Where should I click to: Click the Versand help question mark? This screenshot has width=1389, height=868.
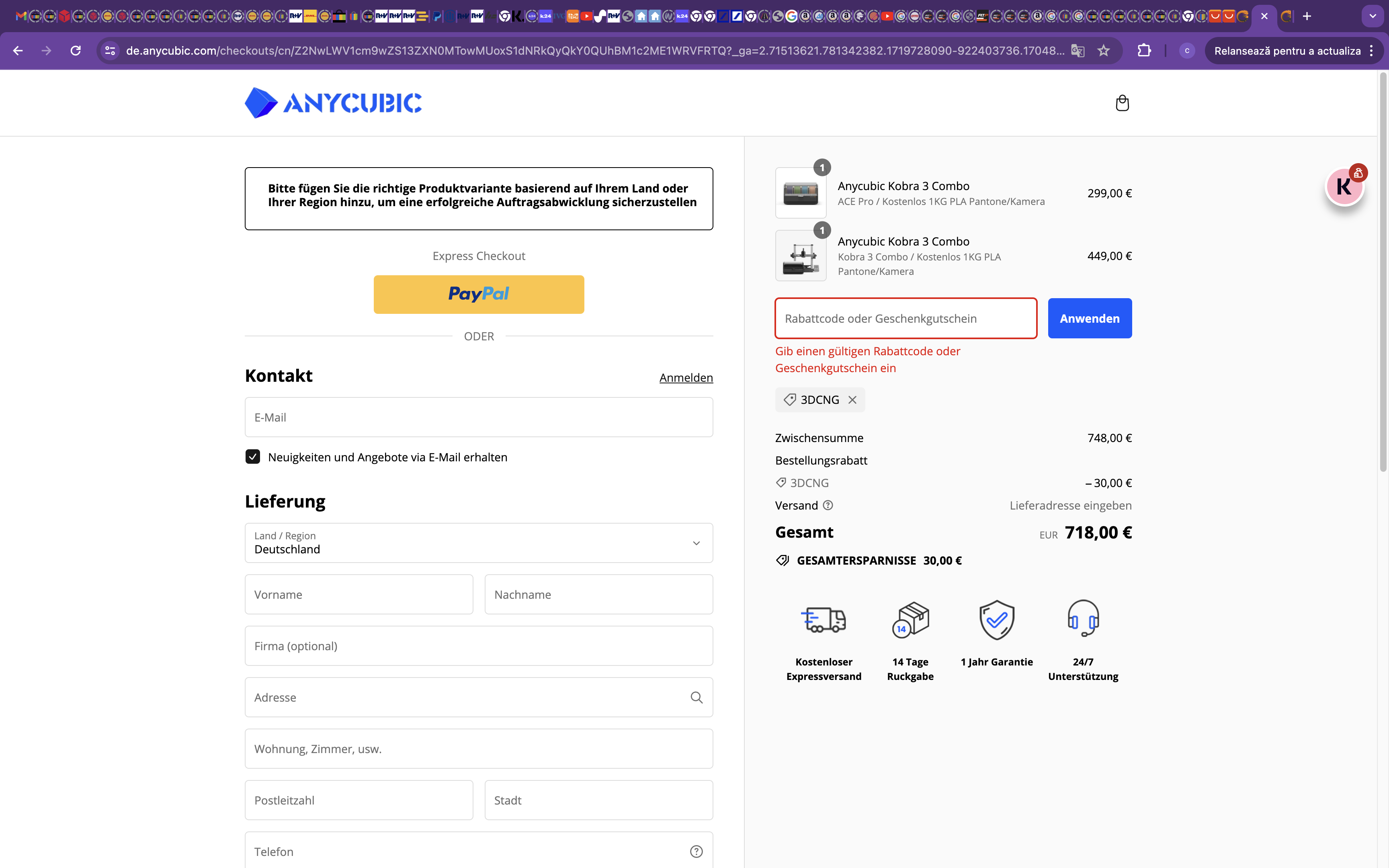[828, 505]
